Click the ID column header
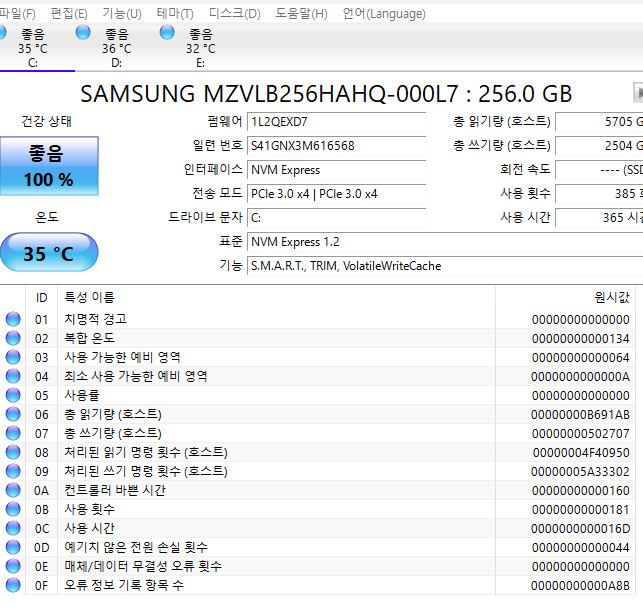This screenshot has width=643, height=616. 41,297
